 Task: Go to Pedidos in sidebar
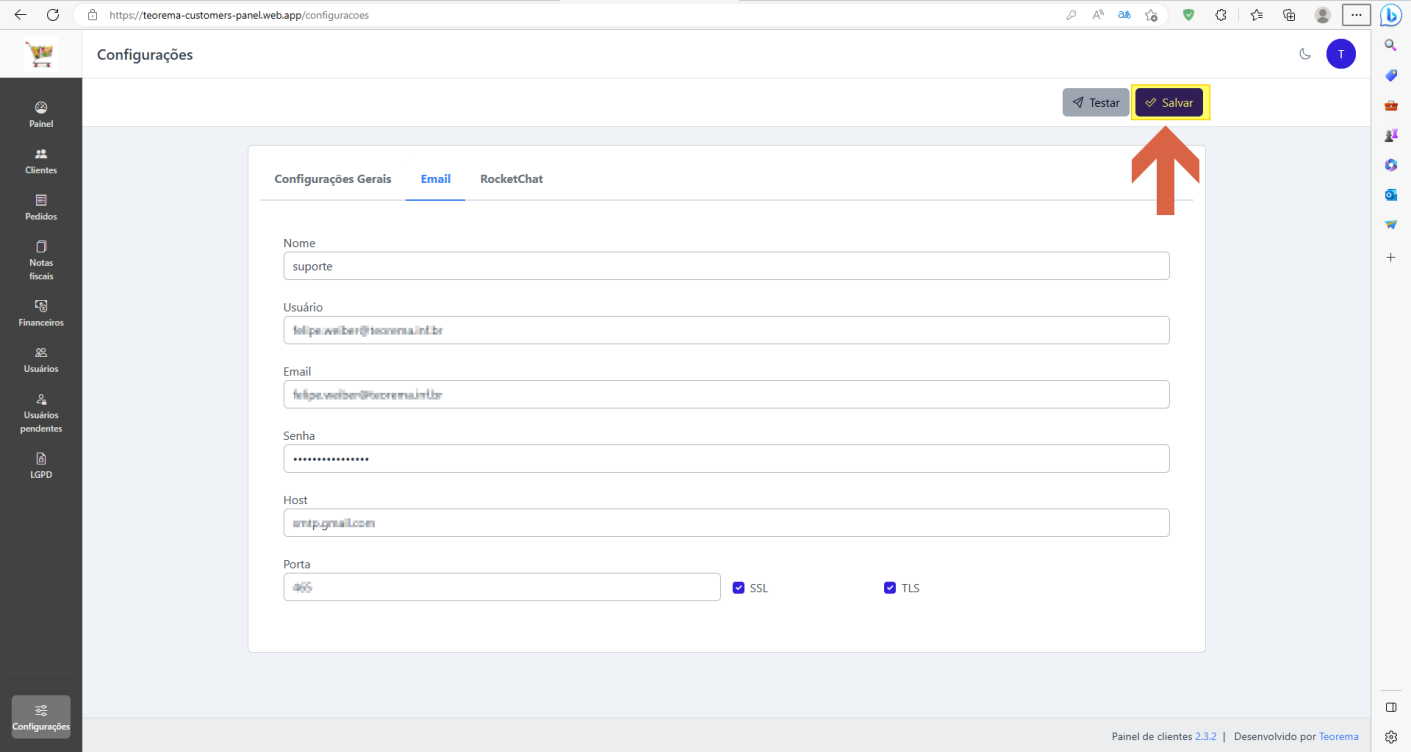[x=41, y=207]
